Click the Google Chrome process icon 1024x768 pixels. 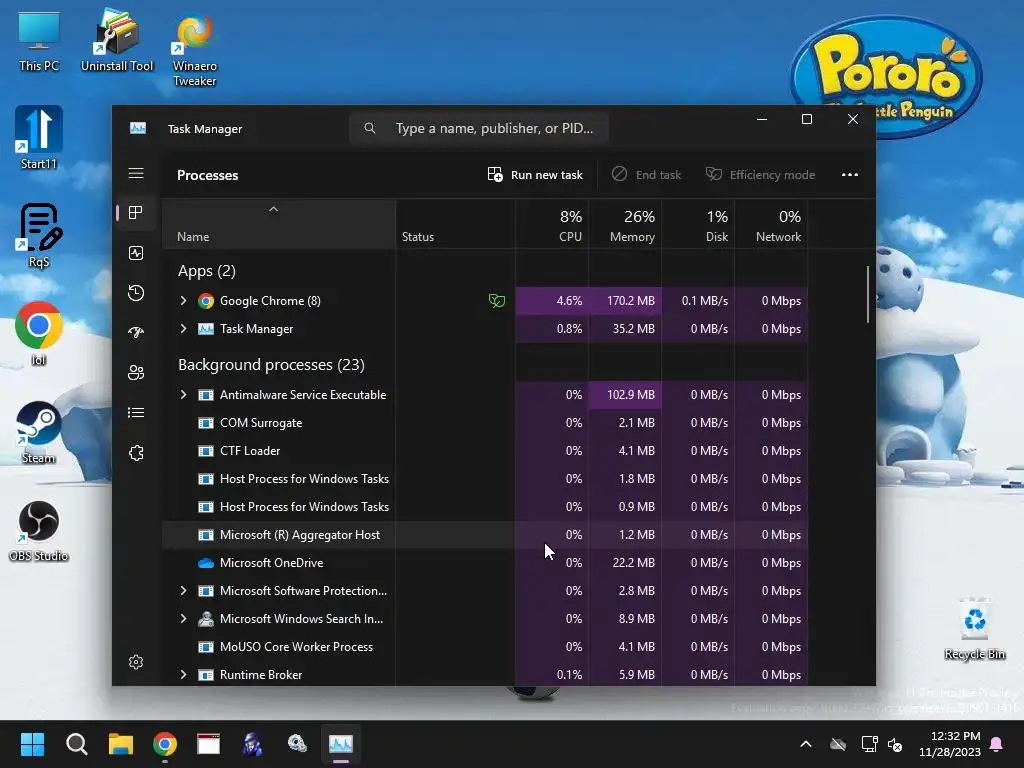click(206, 301)
